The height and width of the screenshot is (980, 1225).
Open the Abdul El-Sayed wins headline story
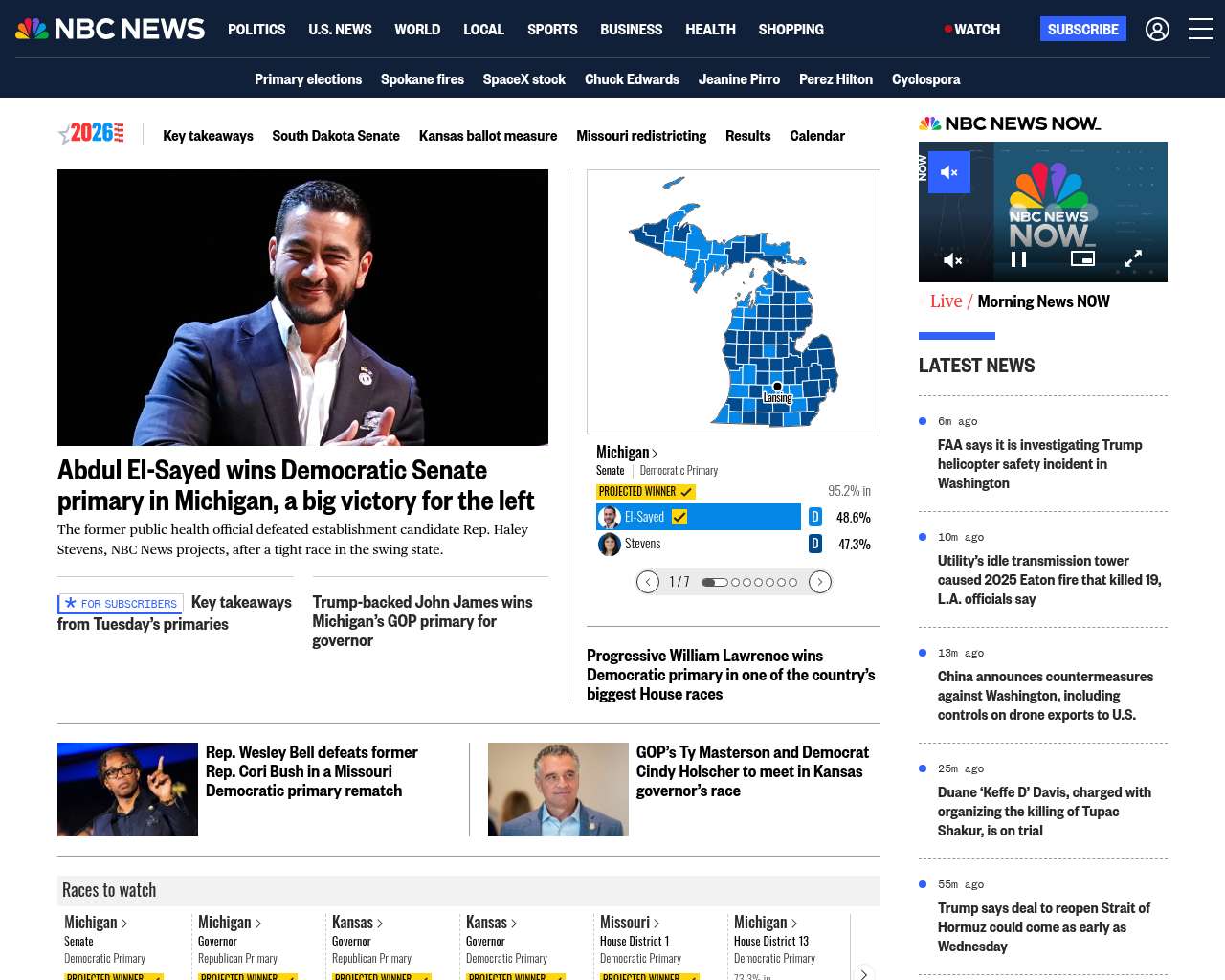296,485
